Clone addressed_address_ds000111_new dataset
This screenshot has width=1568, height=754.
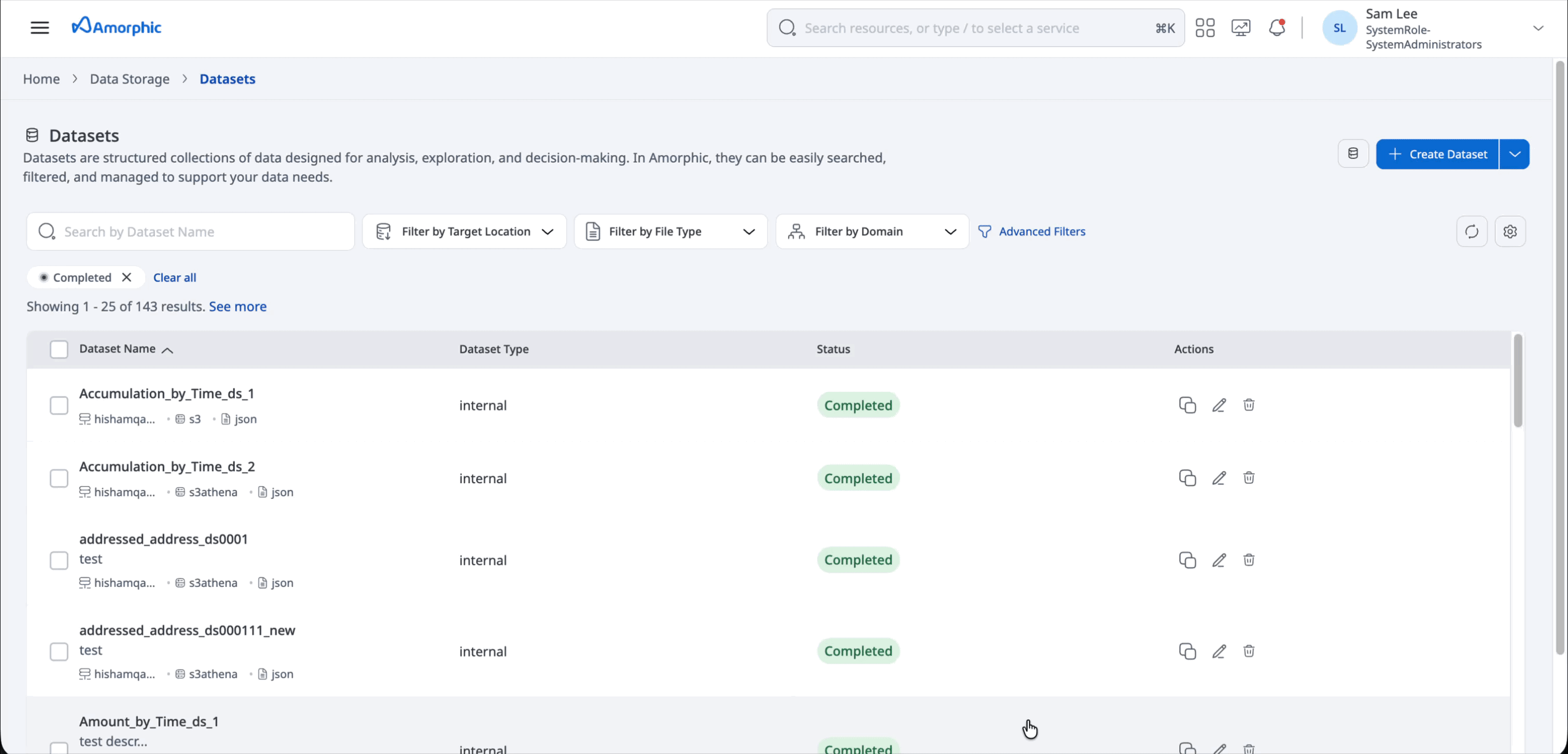pos(1187,651)
